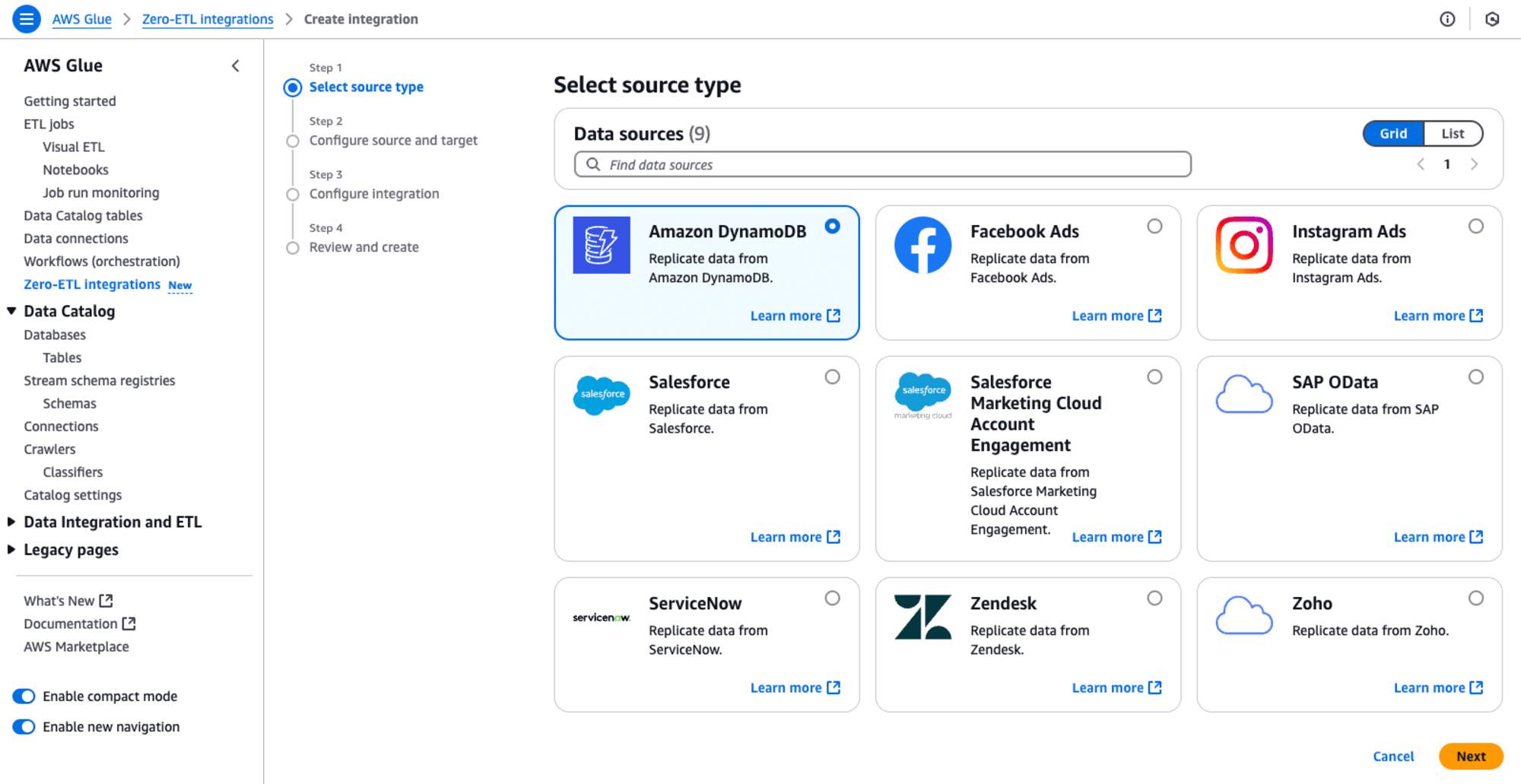Screen dimensions: 1521x784
Task: Go to next page of data sources
Action: pos(1474,164)
